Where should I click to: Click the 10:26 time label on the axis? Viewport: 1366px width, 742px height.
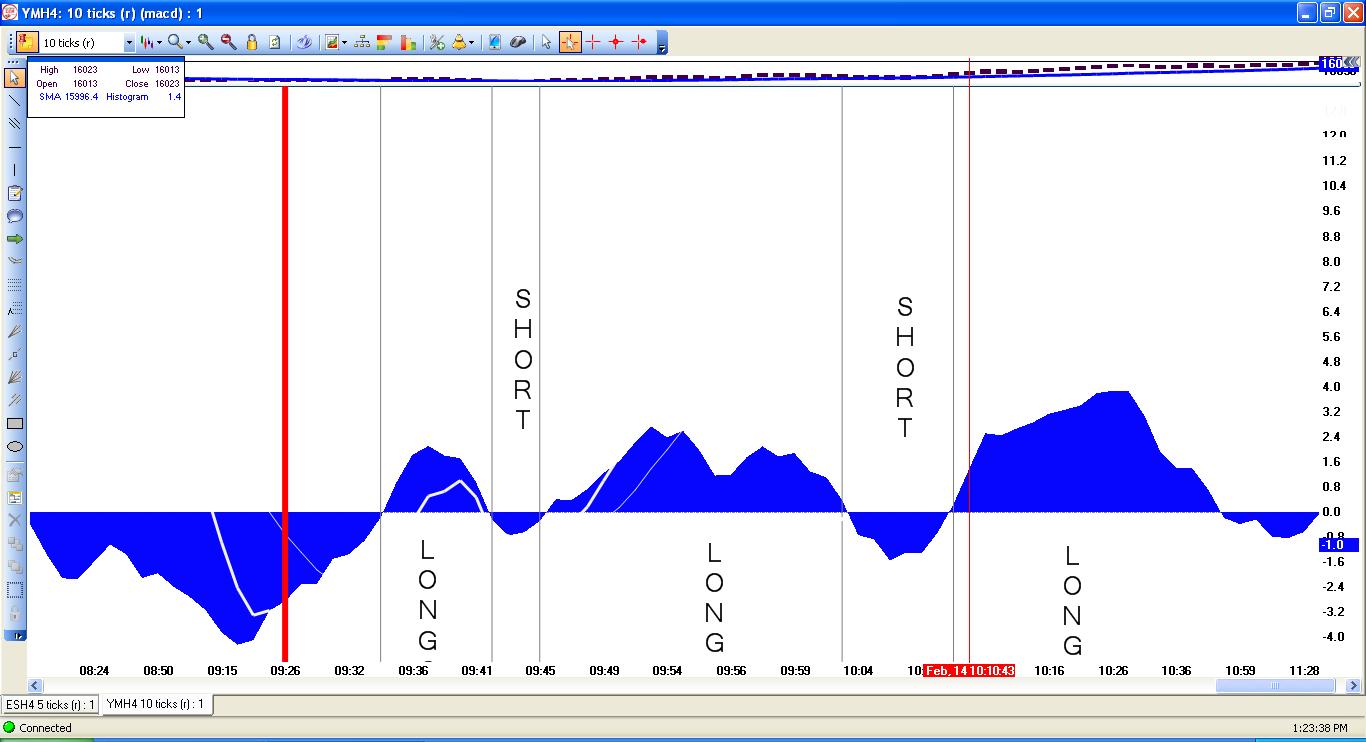pos(1113,670)
